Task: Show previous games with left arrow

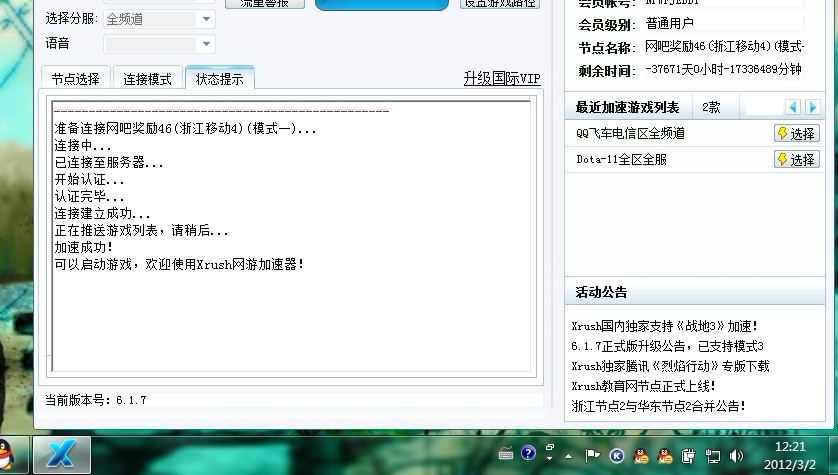Action: coord(792,107)
